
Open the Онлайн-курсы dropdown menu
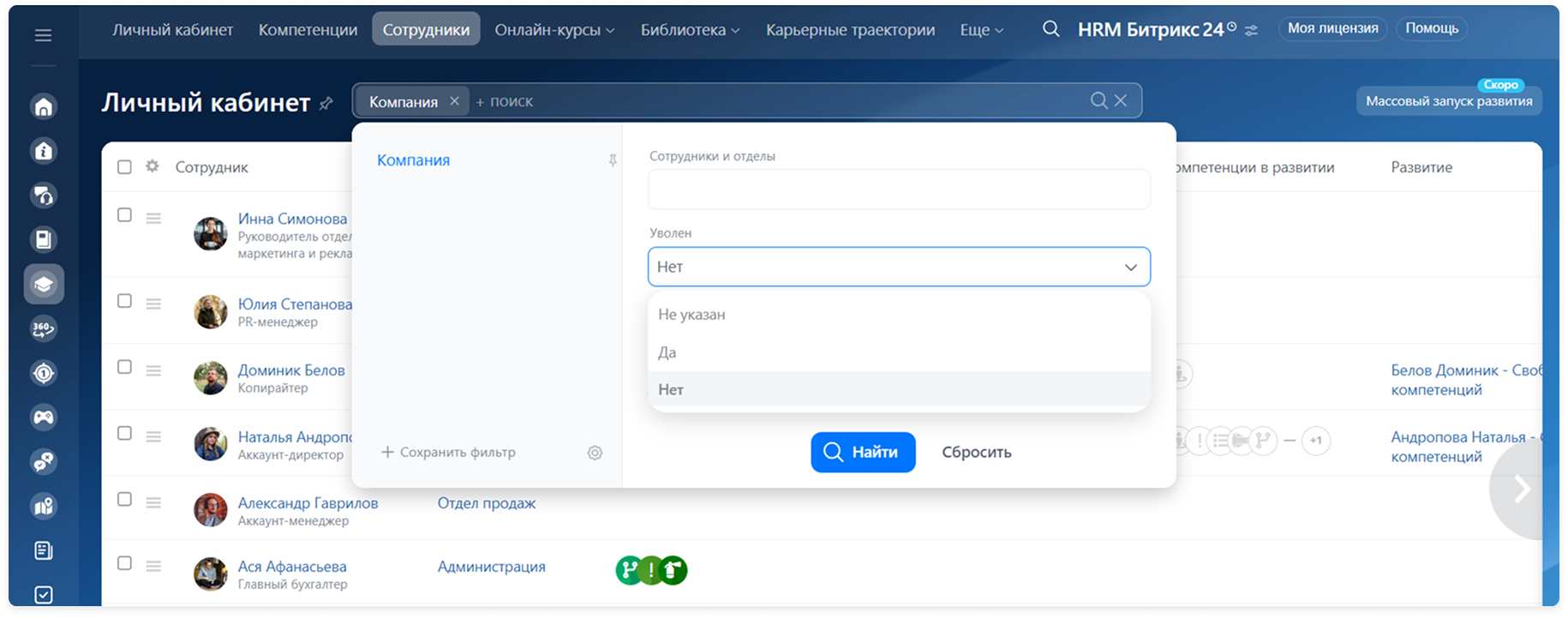point(554,30)
